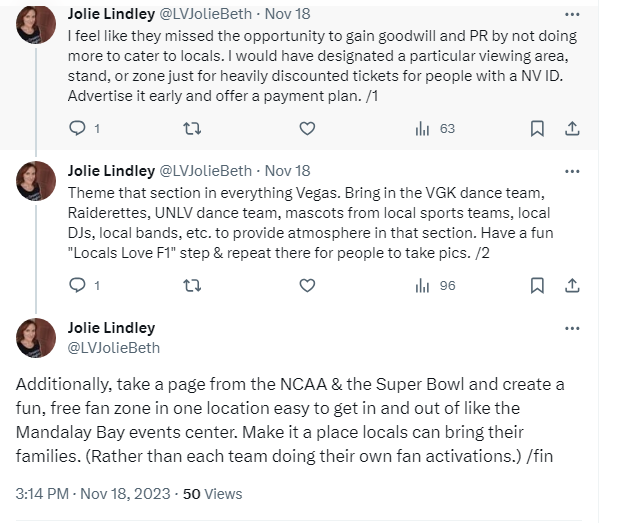Viewport: 619px width, 523px height.
Task: Bookmark the first tweet ending in /1
Action: 537,128
